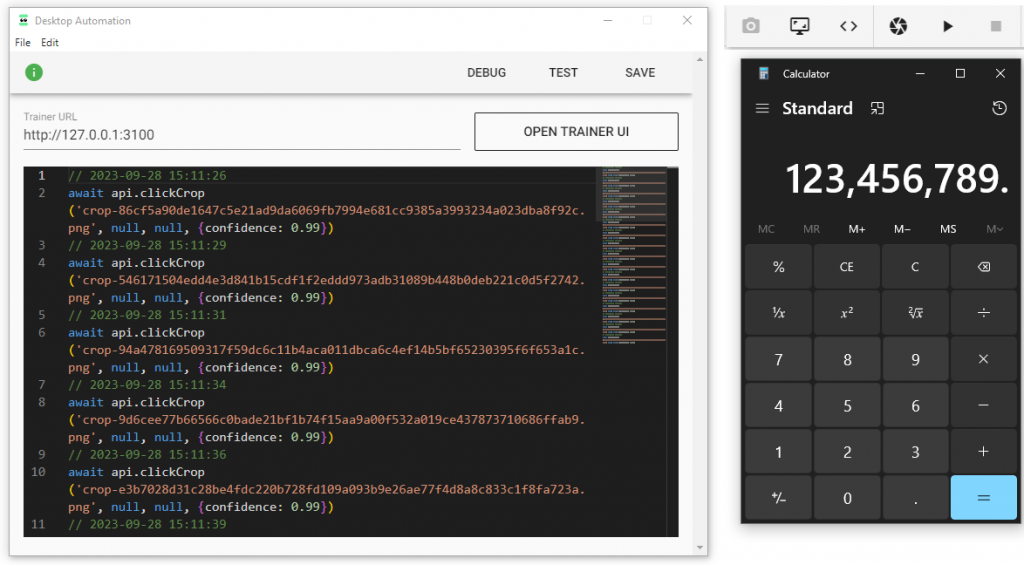Click Calculator M- memory subtract

tap(903, 229)
